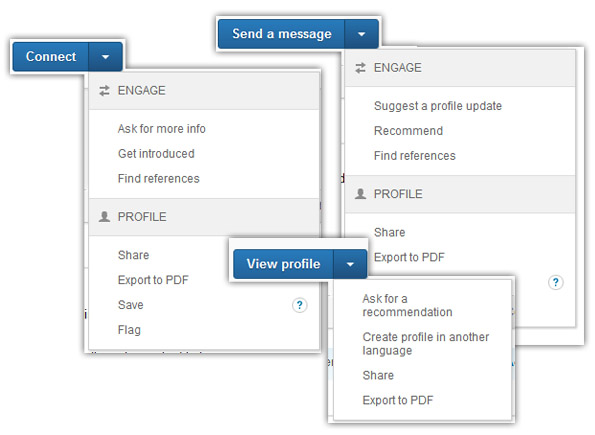The image size is (595, 435).
Task: Choose Ask for a recommendation
Action: (407, 305)
